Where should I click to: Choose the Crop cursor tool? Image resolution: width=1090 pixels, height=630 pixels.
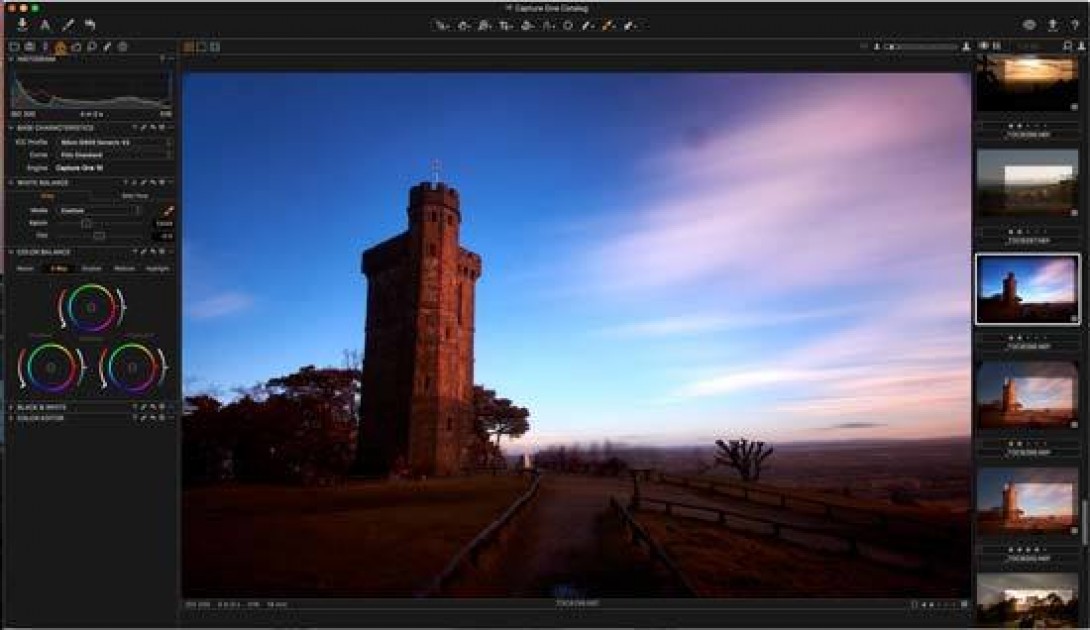[505, 26]
